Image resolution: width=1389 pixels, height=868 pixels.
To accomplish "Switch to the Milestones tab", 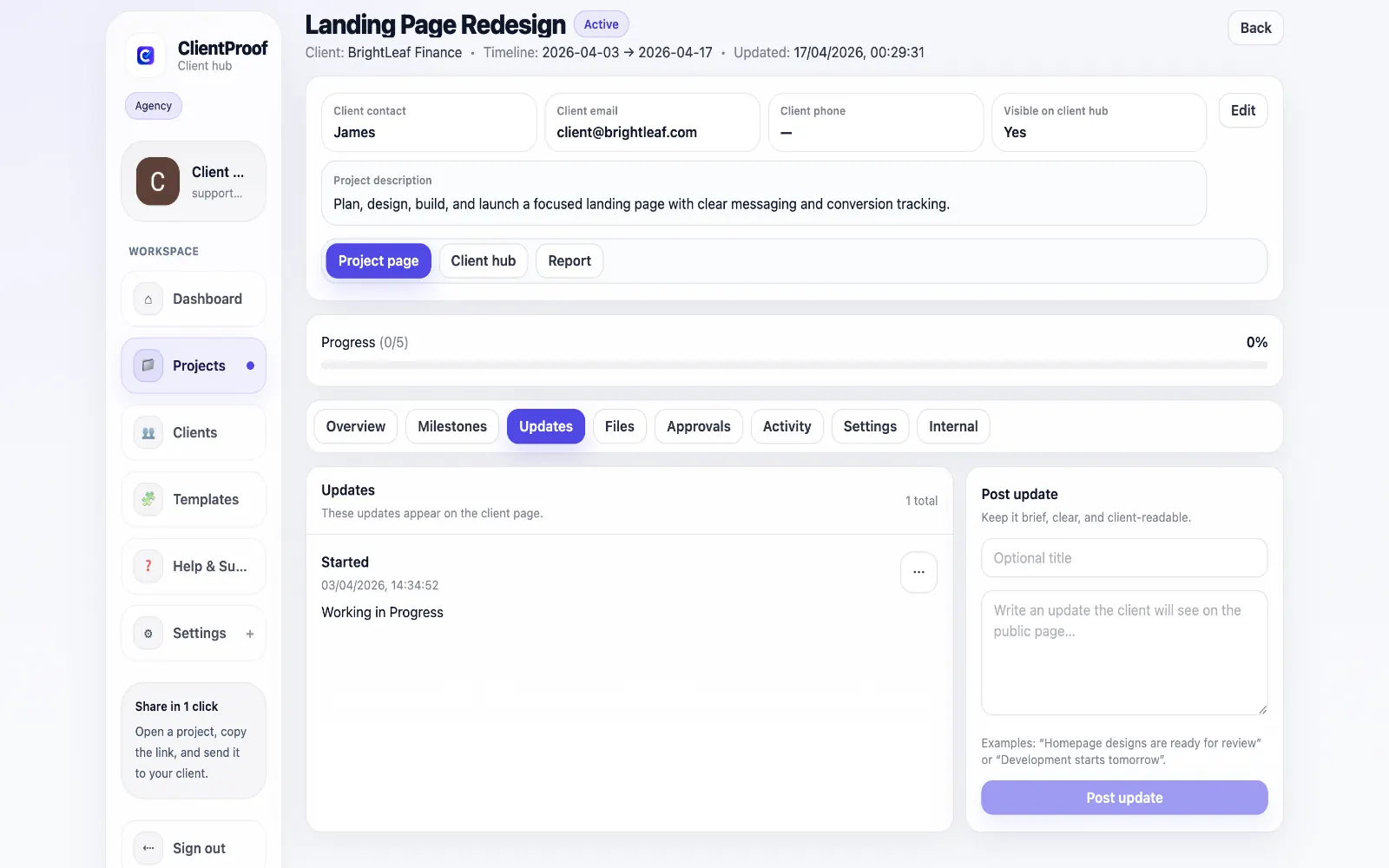I will [452, 426].
